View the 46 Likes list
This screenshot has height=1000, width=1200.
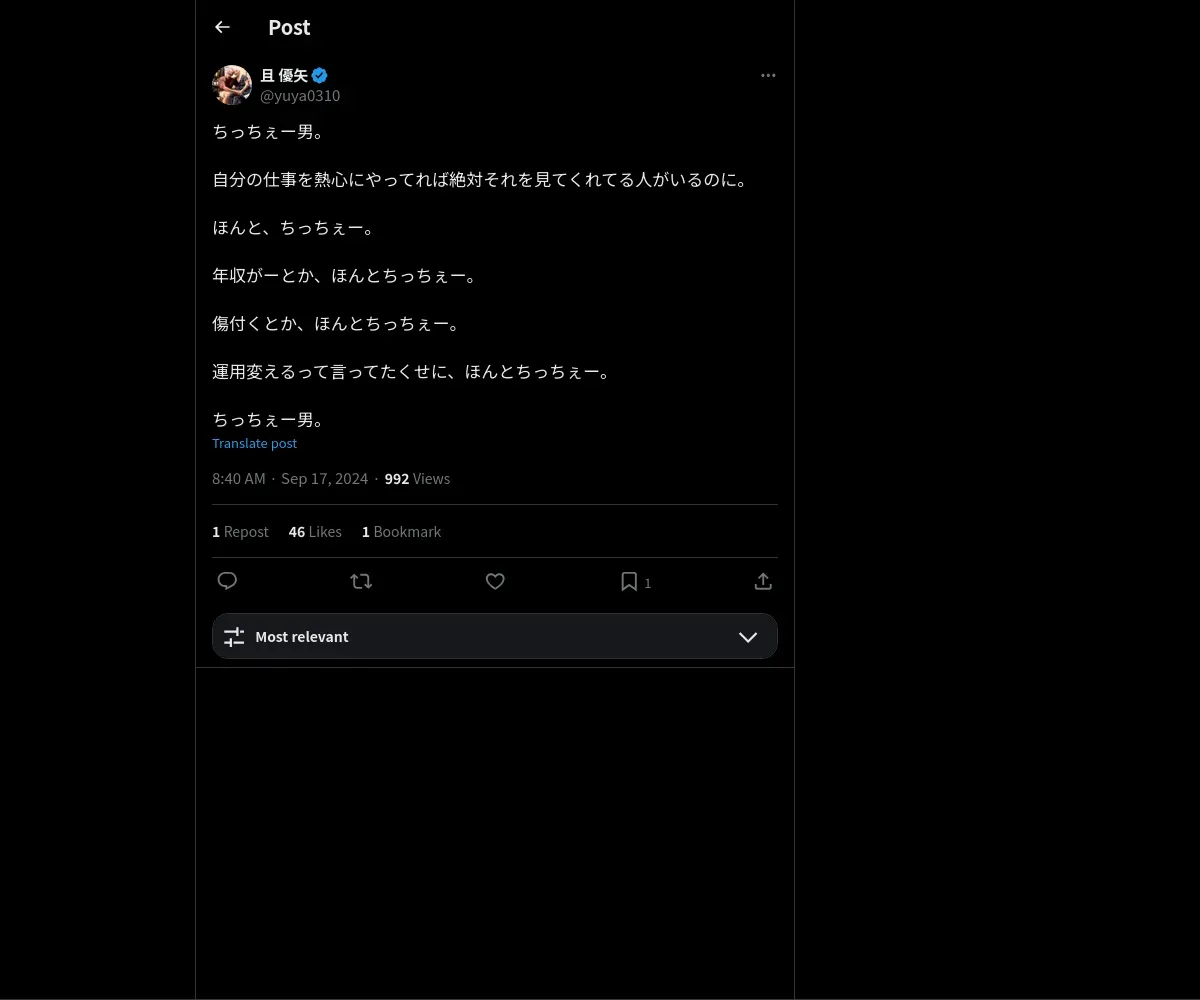[x=315, y=532]
